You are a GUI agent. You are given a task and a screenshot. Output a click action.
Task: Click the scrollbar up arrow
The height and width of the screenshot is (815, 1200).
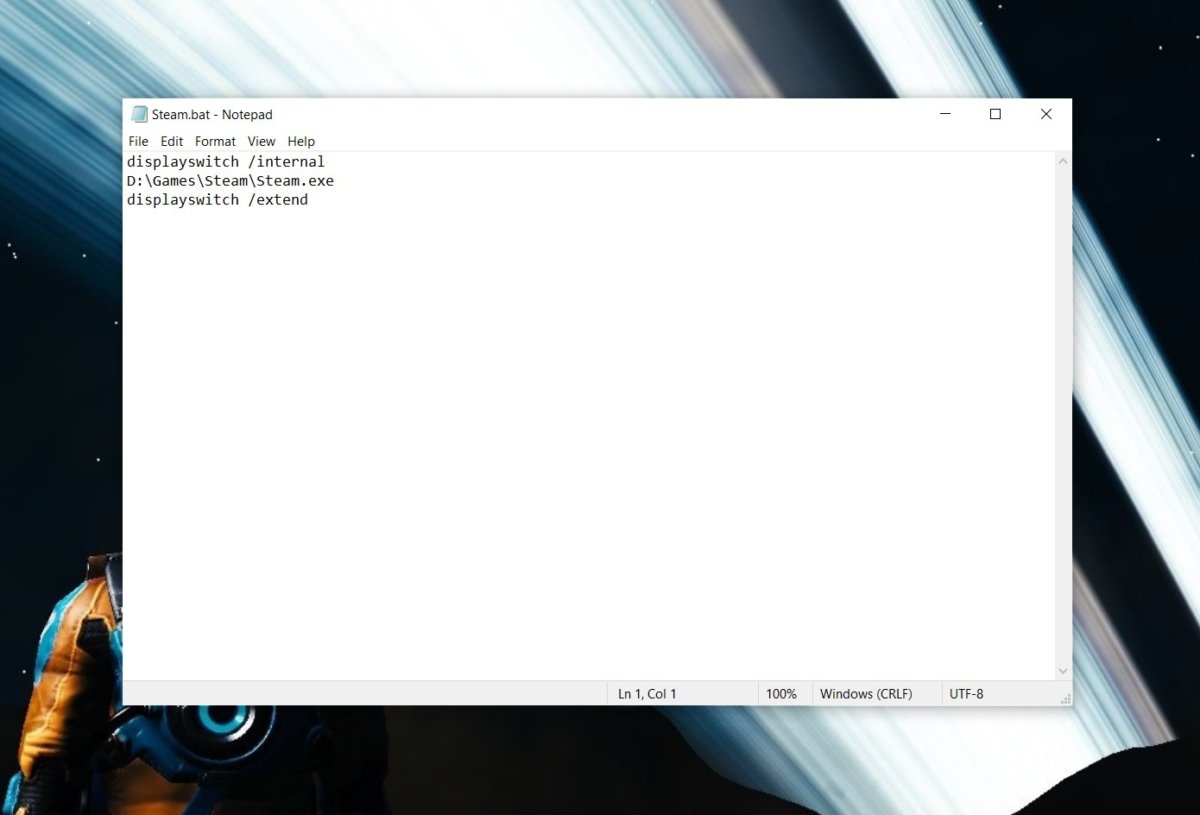click(x=1063, y=161)
